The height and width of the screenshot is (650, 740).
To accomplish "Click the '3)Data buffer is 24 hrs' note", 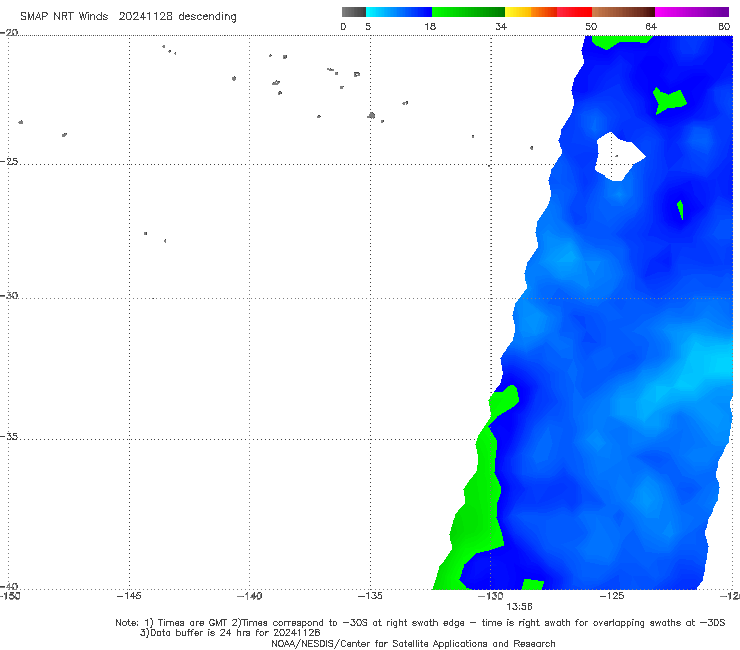I will (230, 633).
